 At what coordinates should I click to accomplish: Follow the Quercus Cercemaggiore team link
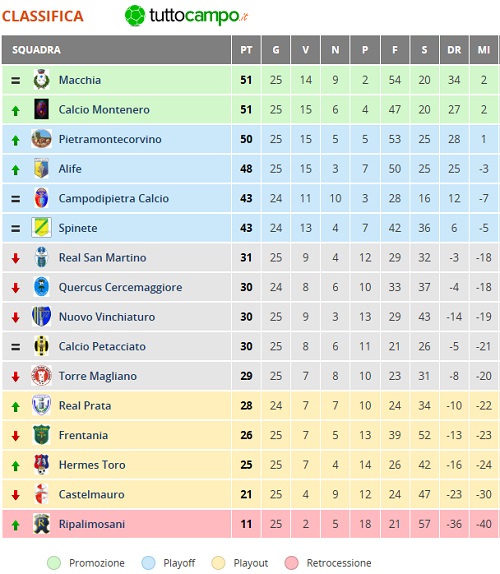[120, 287]
